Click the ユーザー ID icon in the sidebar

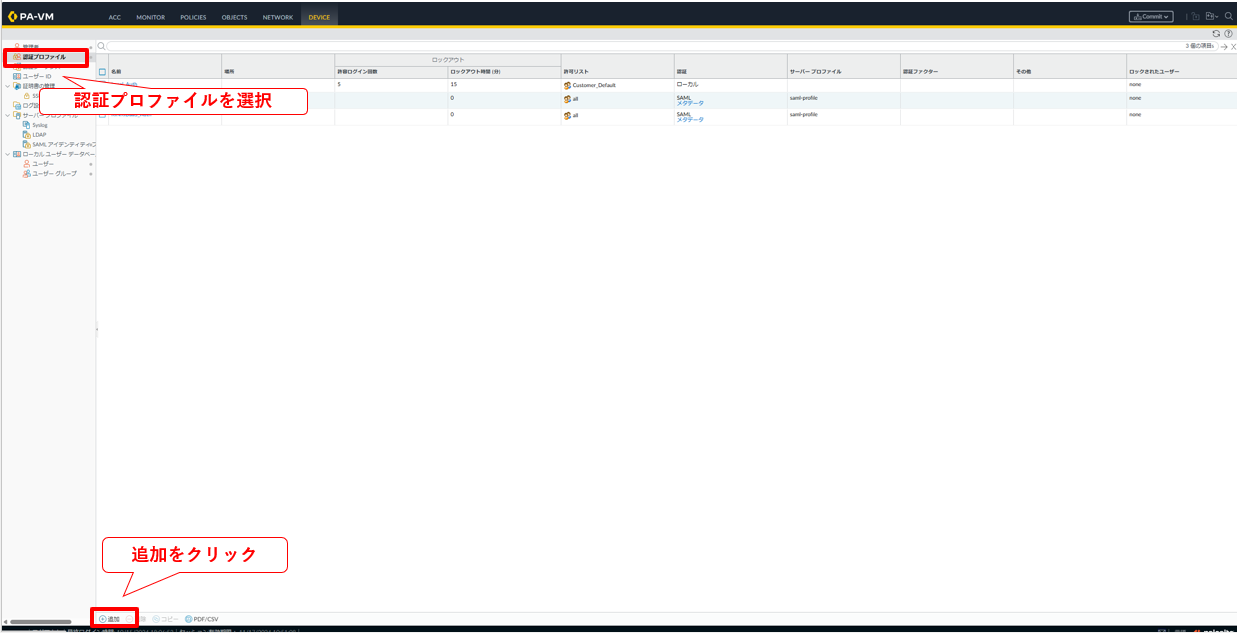pos(17,76)
